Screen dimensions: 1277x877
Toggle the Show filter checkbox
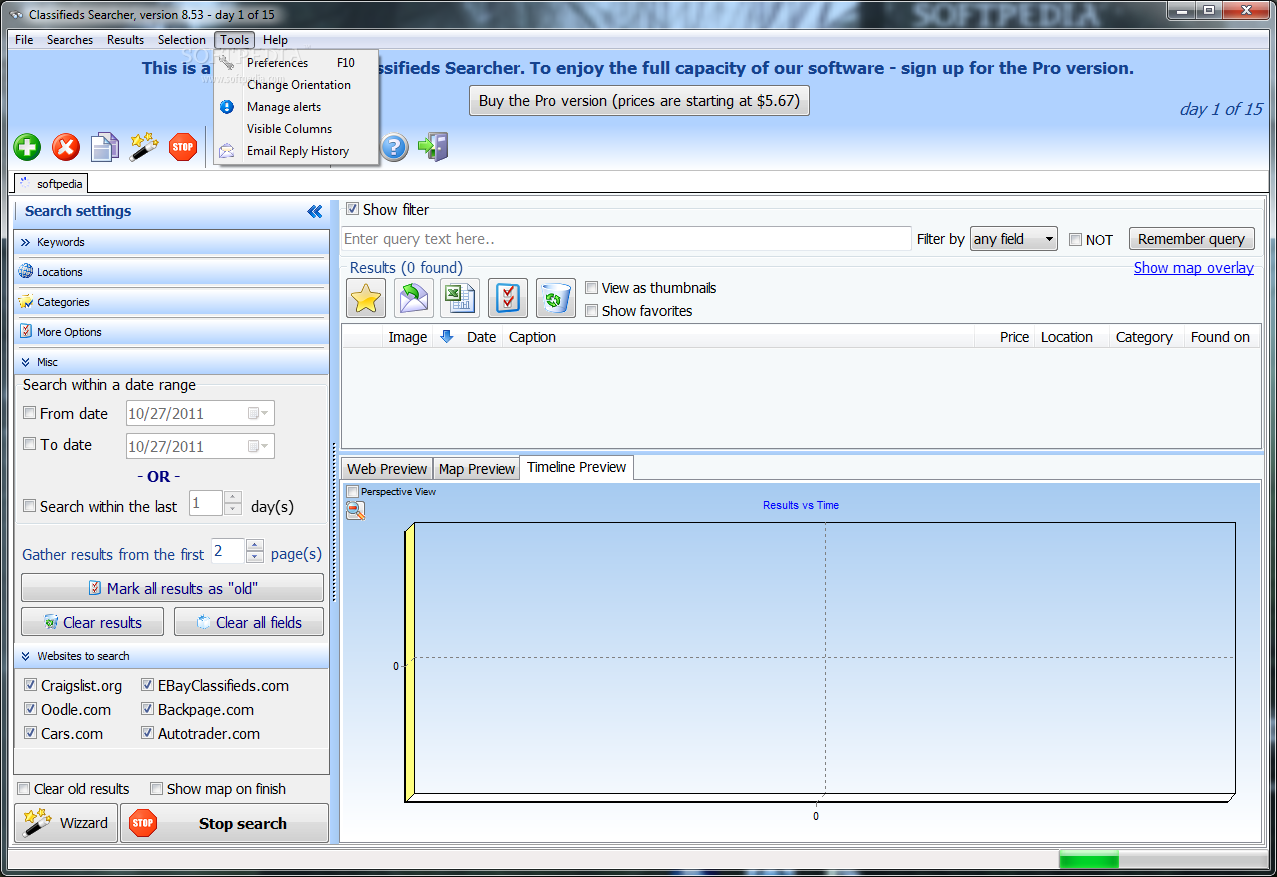point(352,209)
